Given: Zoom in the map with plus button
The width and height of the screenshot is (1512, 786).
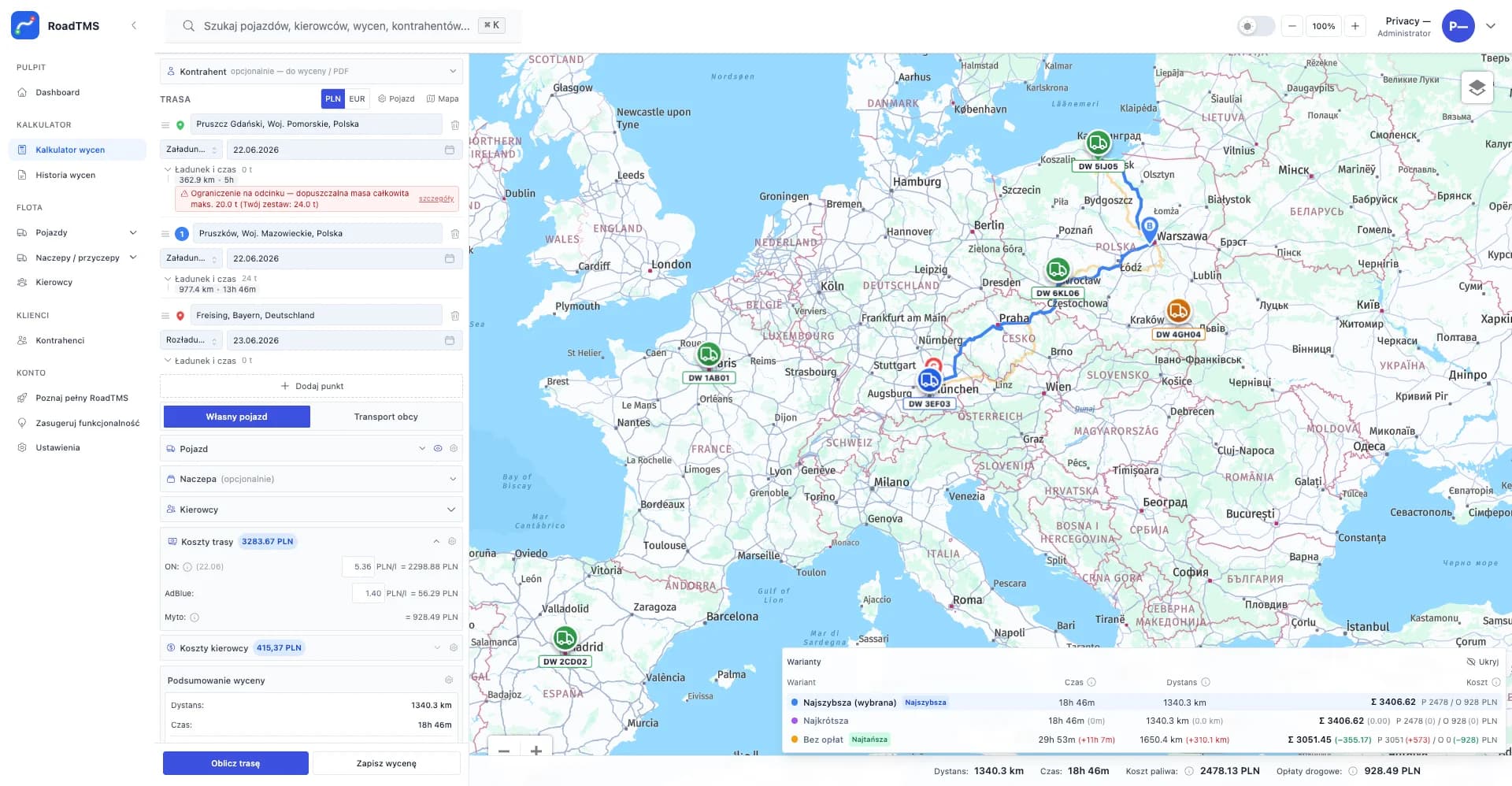Looking at the screenshot, I should pyautogui.click(x=536, y=751).
